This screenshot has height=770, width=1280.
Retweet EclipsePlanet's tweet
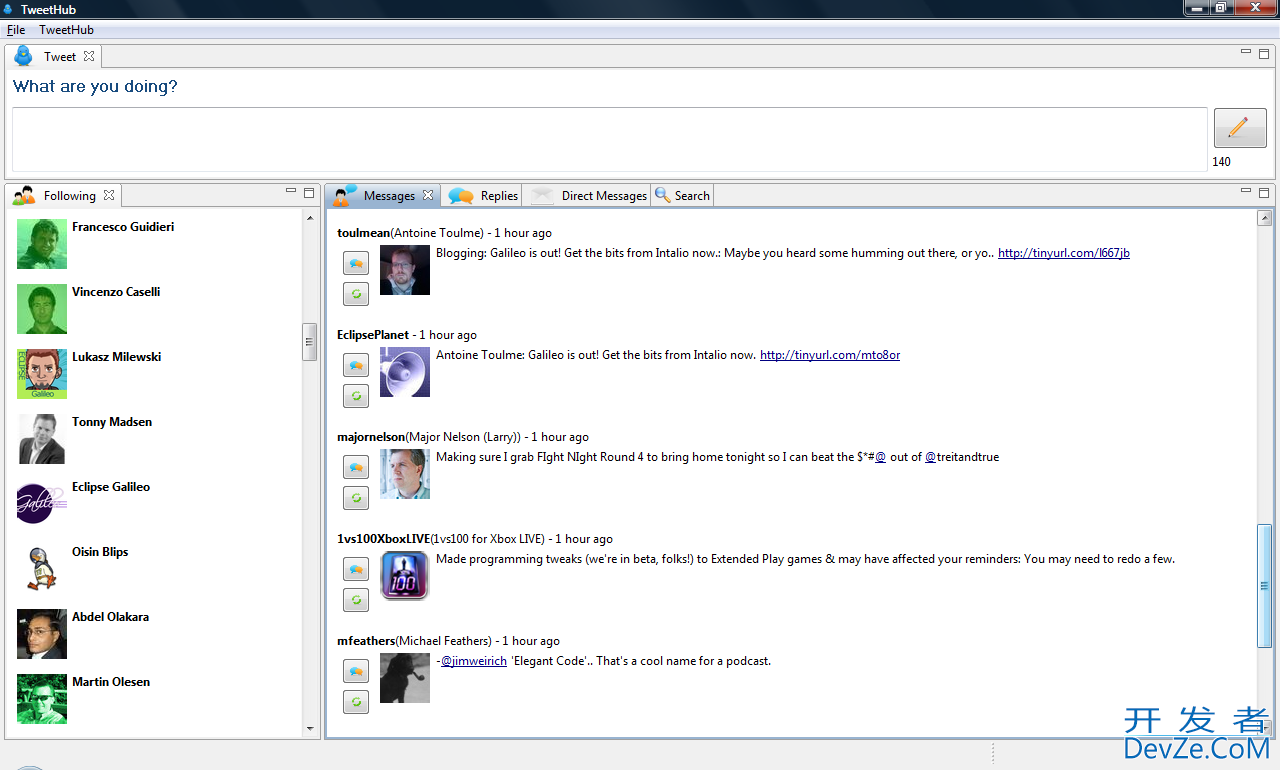pyautogui.click(x=356, y=396)
